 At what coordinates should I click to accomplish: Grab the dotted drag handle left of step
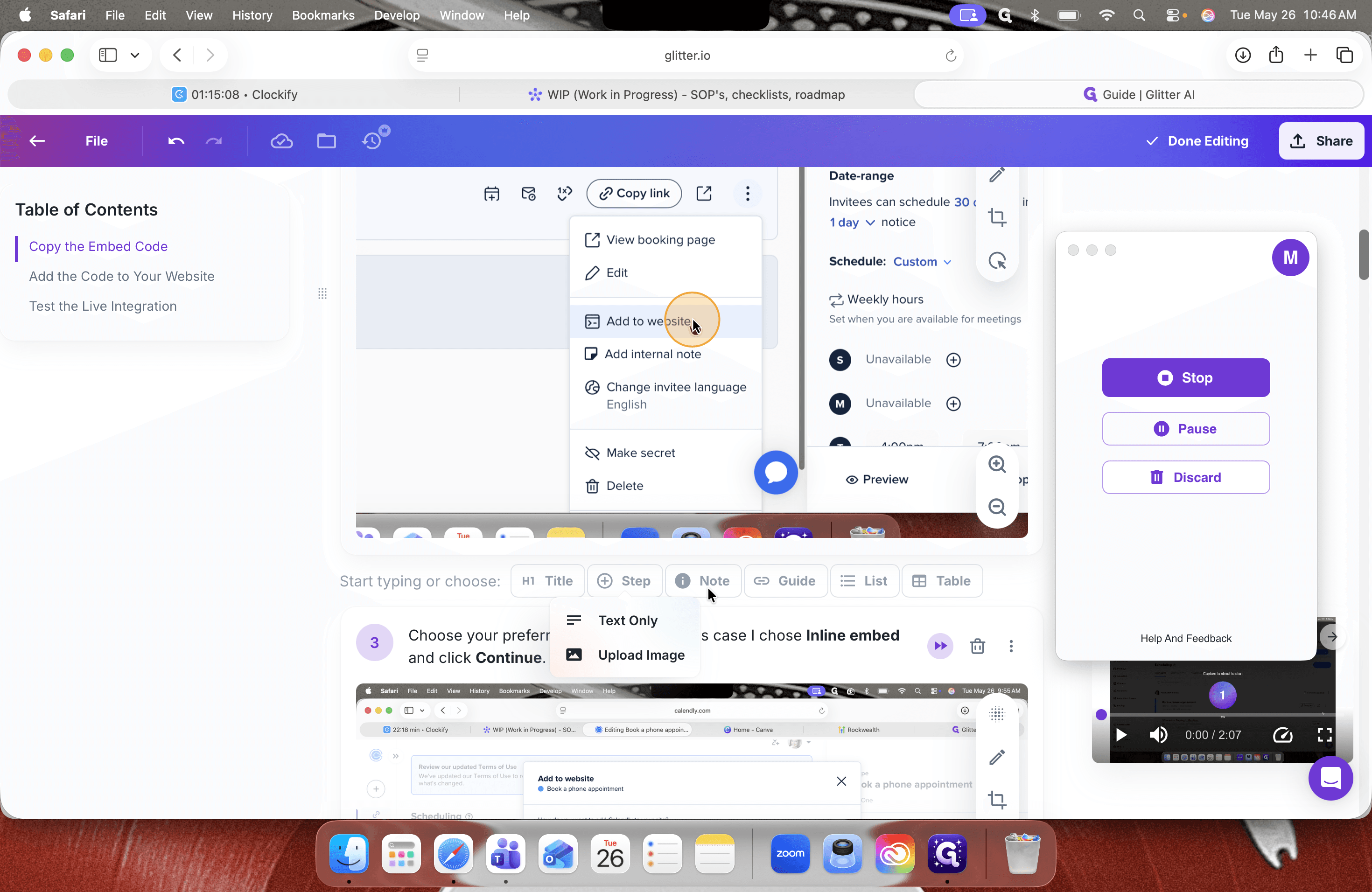click(322, 294)
